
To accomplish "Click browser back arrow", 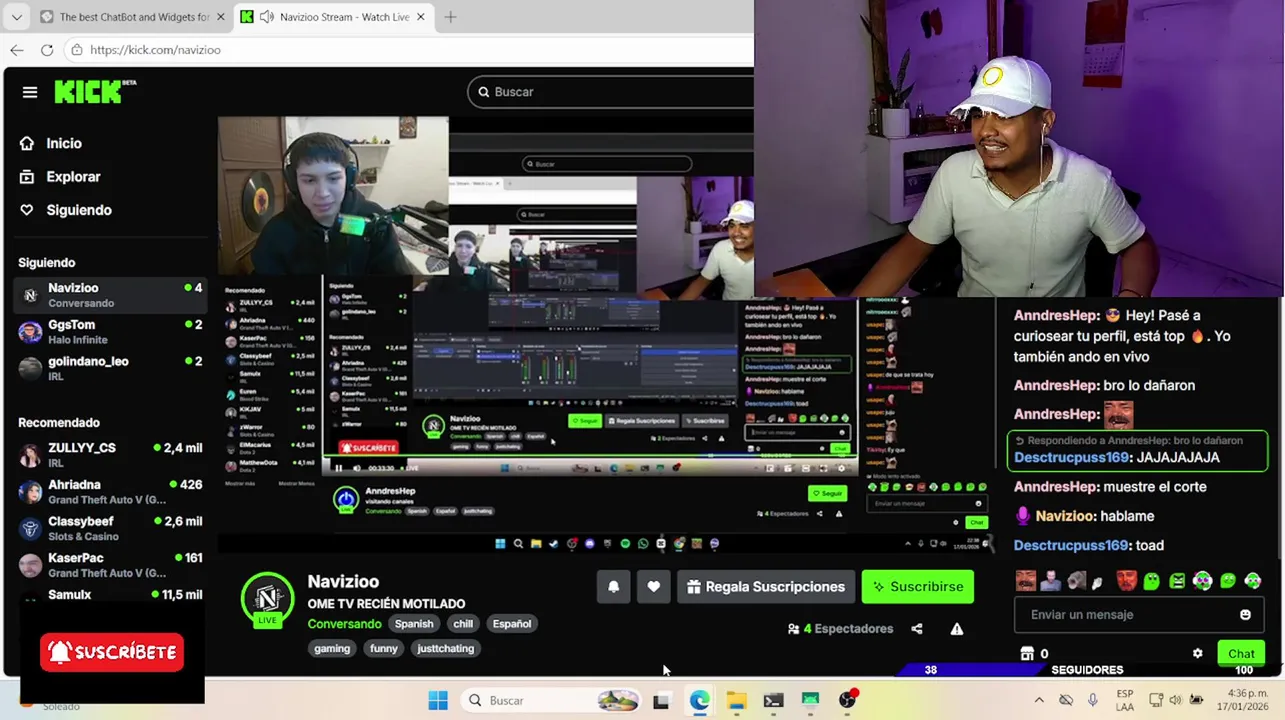I will [17, 50].
